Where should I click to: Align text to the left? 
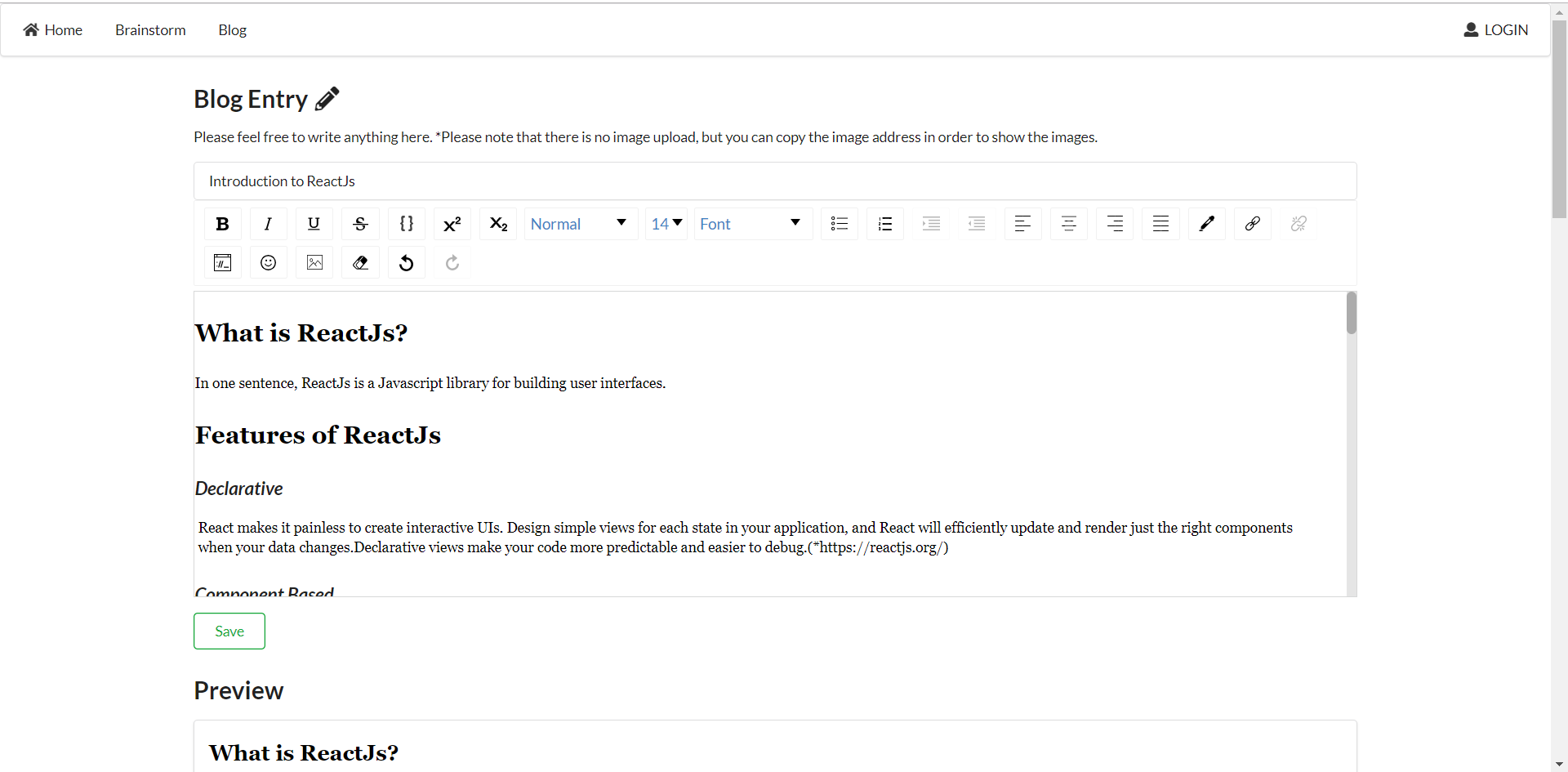point(1022,224)
